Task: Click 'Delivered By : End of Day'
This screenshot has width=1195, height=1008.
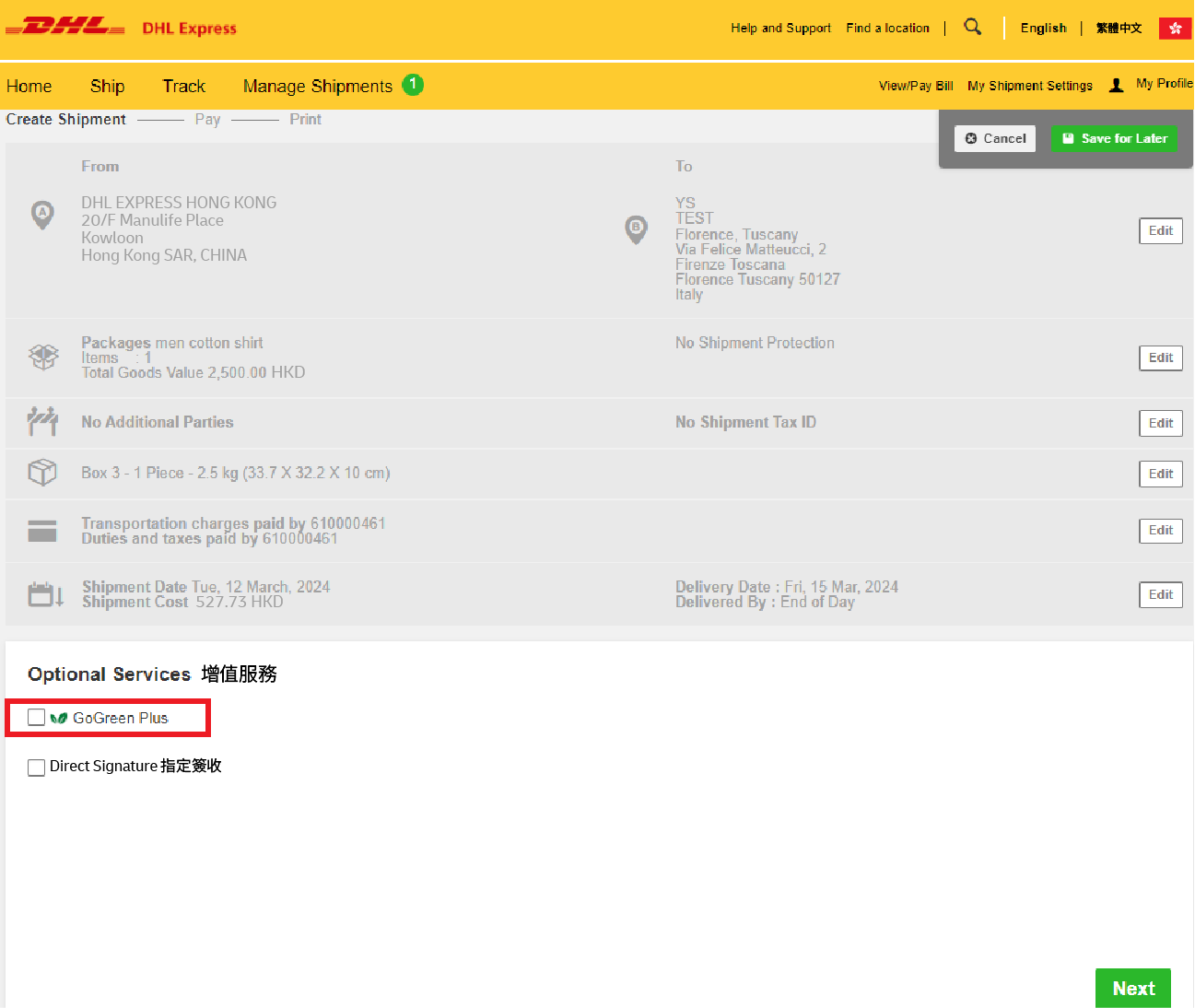Action: tap(765, 602)
